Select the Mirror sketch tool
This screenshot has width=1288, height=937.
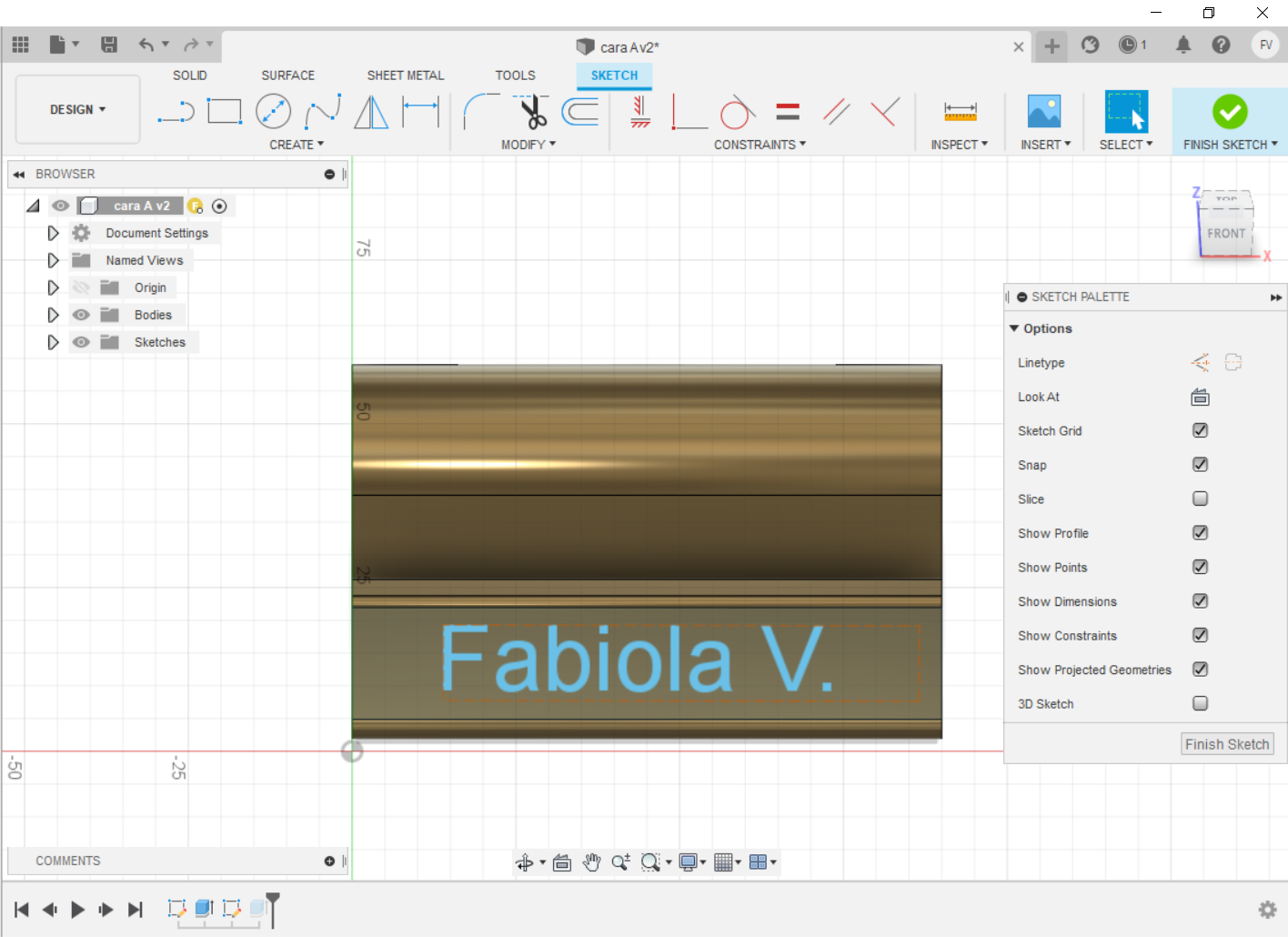[x=371, y=112]
